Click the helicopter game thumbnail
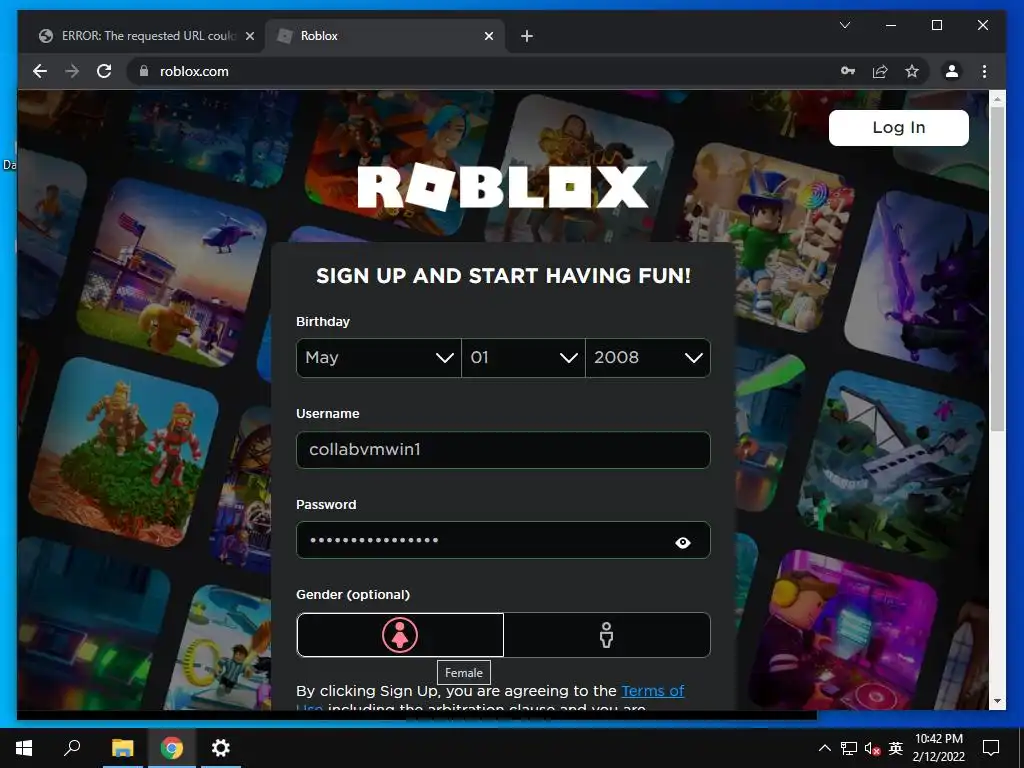 [x=172, y=272]
